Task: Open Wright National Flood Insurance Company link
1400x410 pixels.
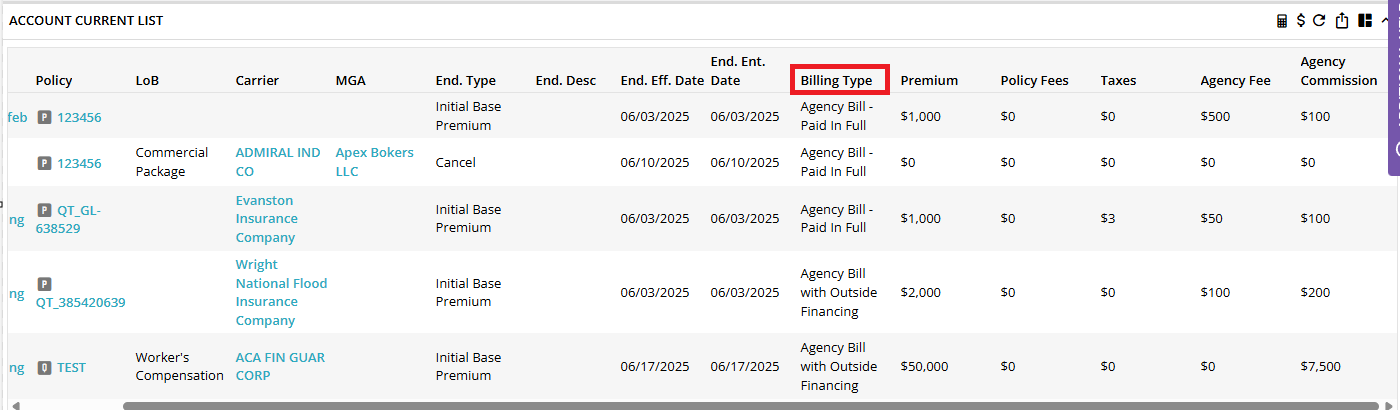Action: point(282,293)
